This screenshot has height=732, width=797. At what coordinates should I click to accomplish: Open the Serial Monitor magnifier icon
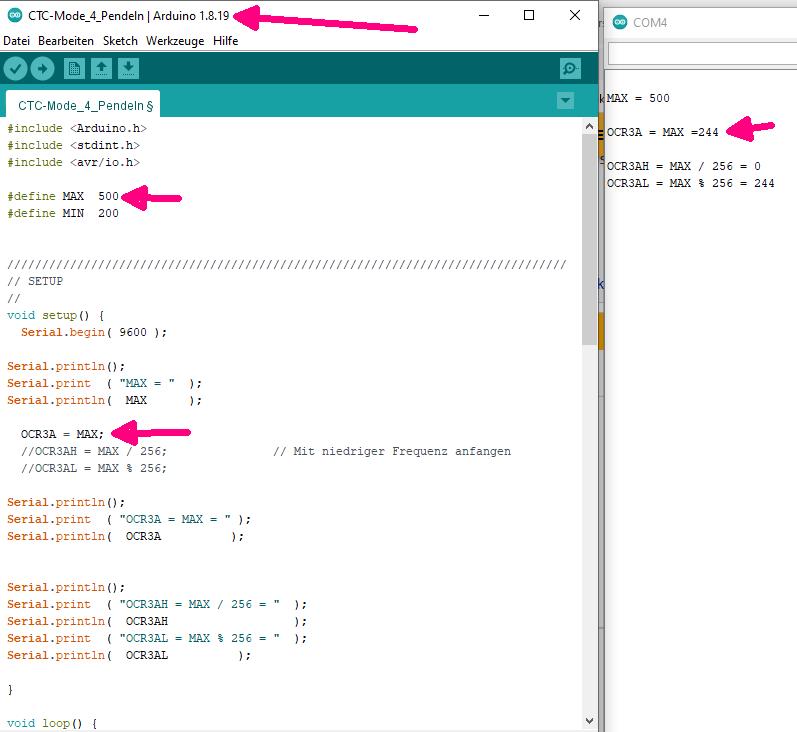coord(570,69)
